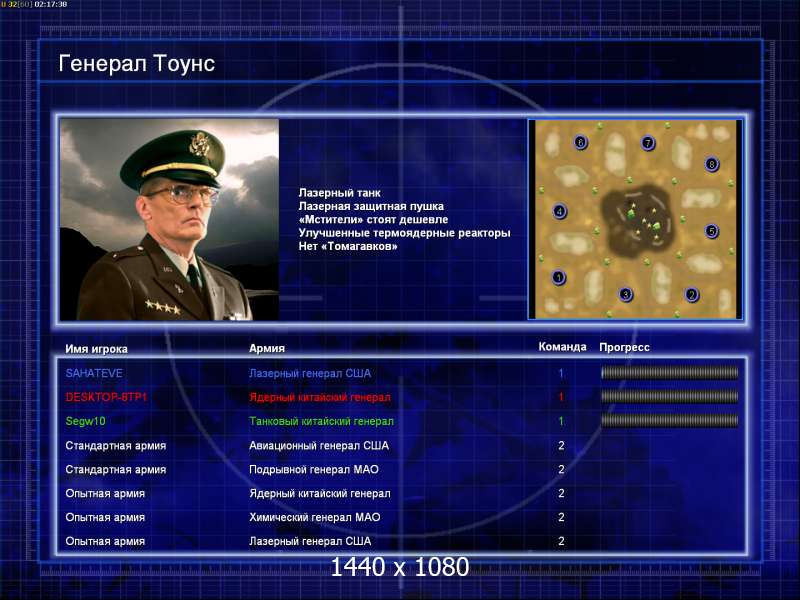Click 'Опытная армия' in the bottom row

coord(105,541)
